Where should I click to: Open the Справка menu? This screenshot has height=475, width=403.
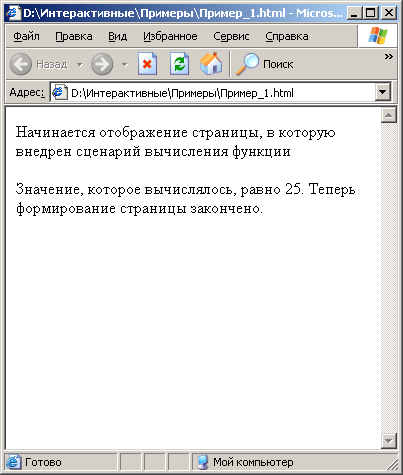pyautogui.click(x=287, y=36)
